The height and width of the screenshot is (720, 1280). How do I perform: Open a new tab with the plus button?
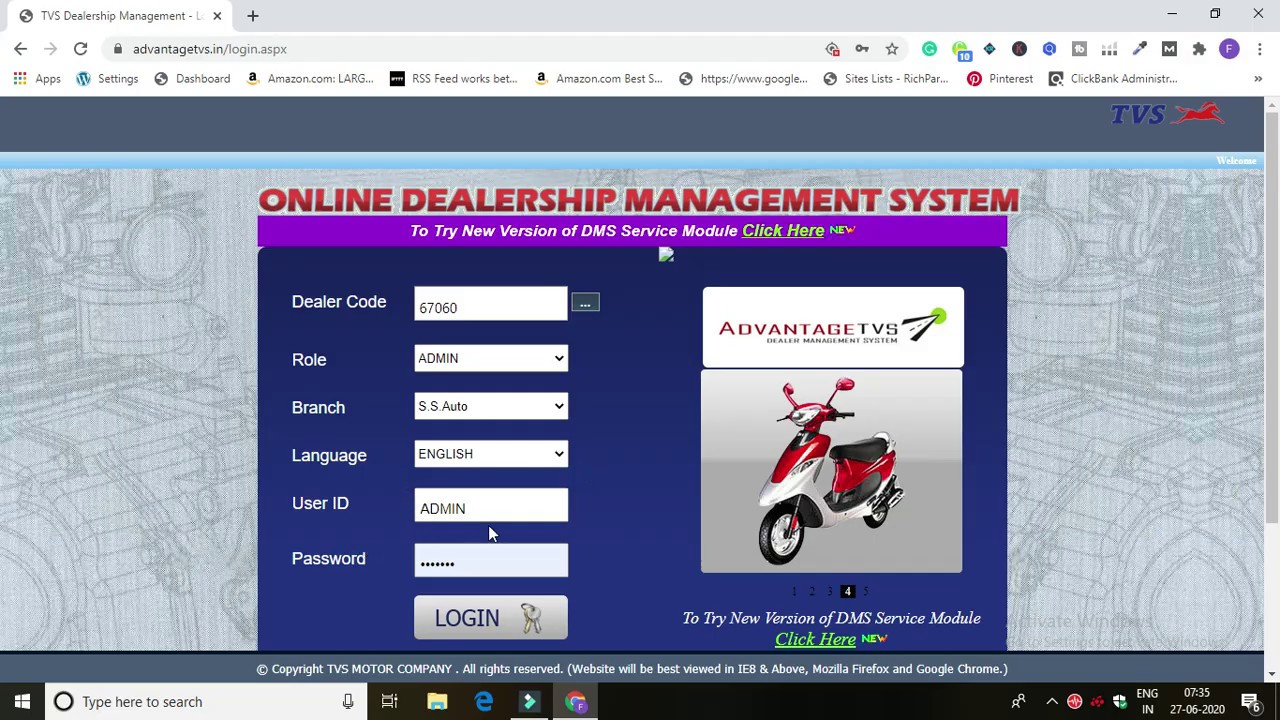[x=253, y=16]
